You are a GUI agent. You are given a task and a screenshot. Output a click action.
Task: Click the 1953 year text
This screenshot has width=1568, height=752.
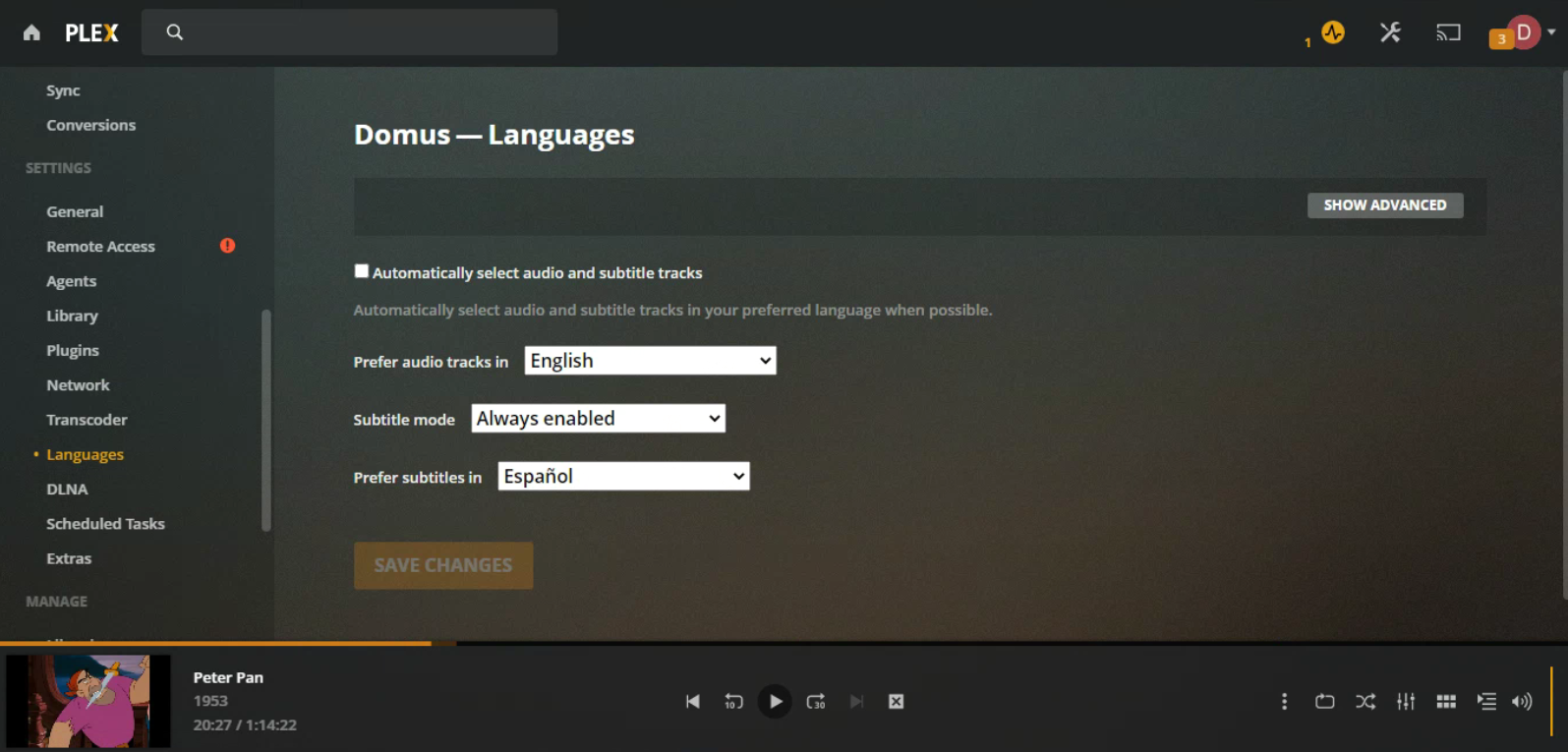pyautogui.click(x=210, y=701)
